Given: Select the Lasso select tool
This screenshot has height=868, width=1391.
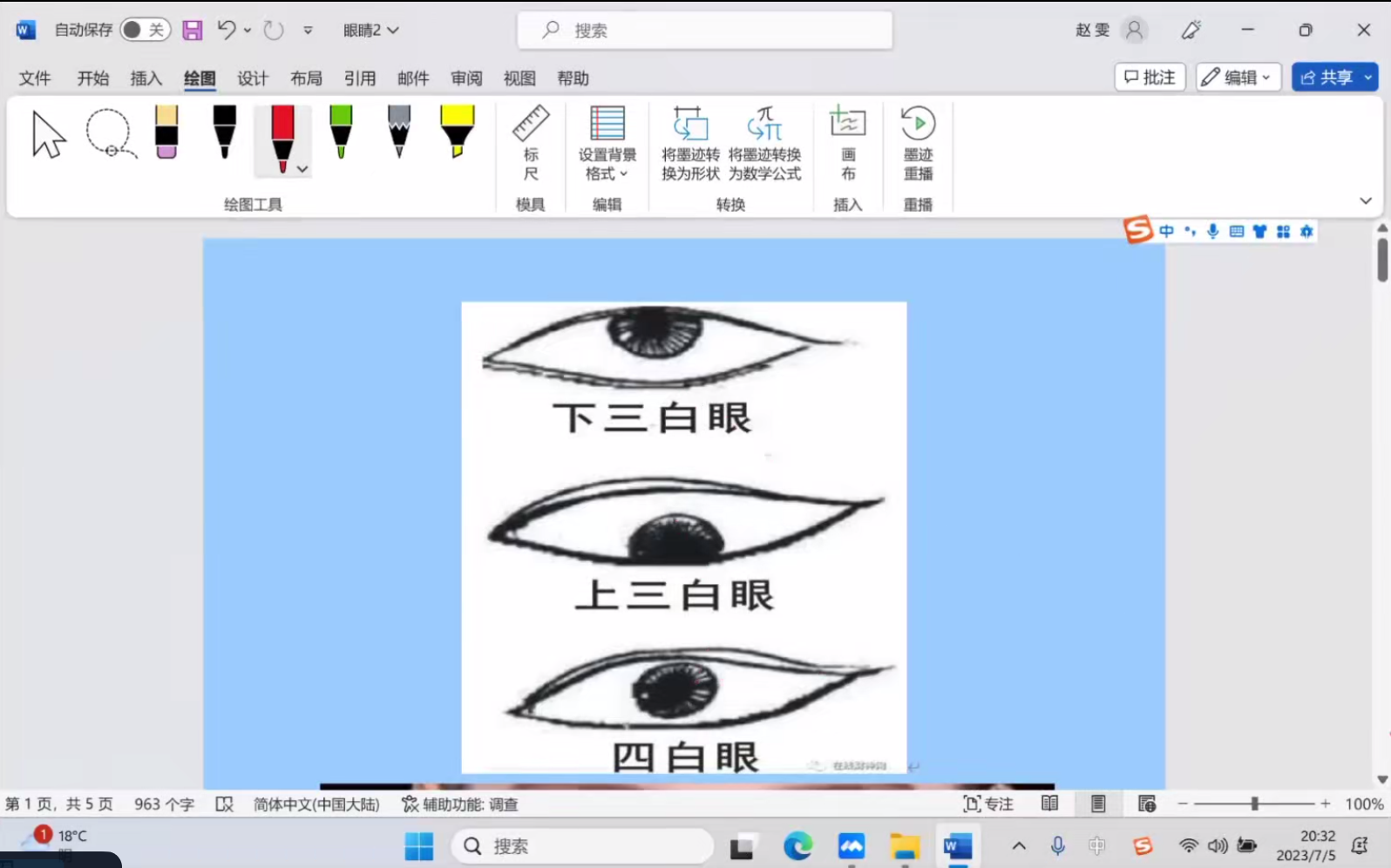Looking at the screenshot, I should click(x=111, y=133).
